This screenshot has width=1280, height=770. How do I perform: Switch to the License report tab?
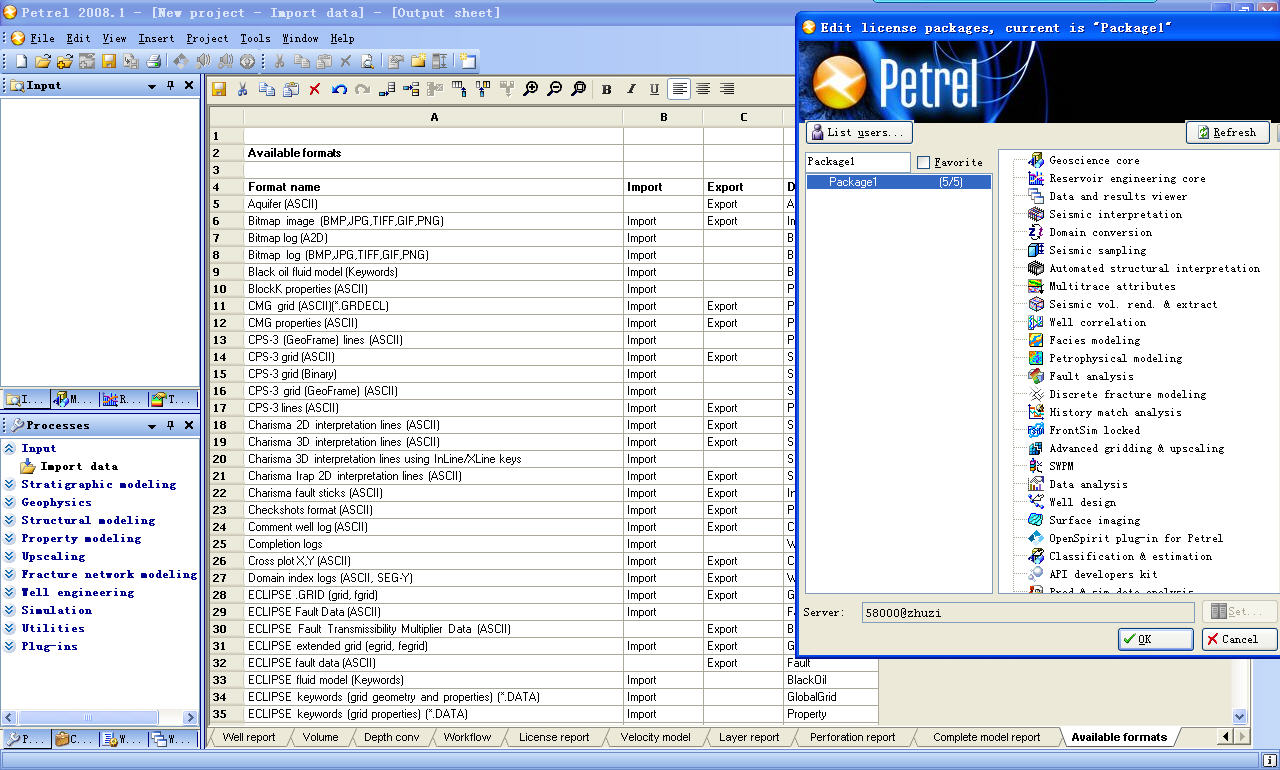coord(553,737)
